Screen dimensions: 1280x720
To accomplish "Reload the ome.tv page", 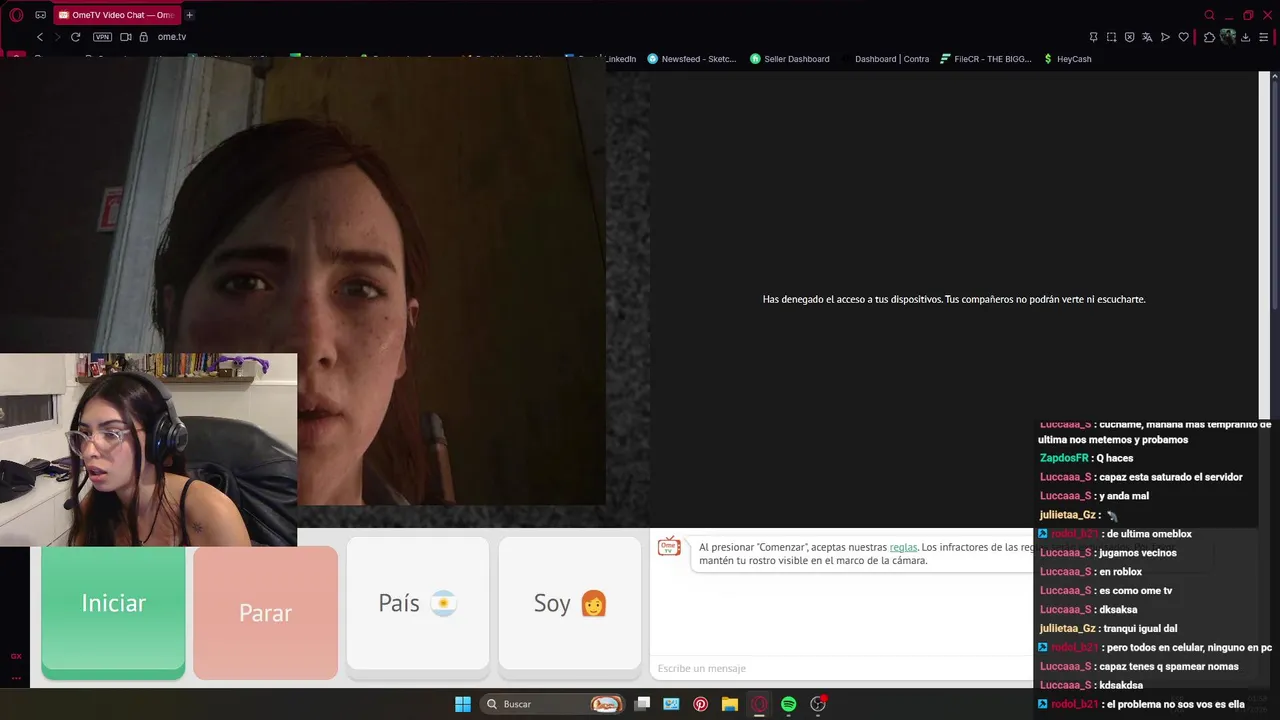I will point(75,37).
